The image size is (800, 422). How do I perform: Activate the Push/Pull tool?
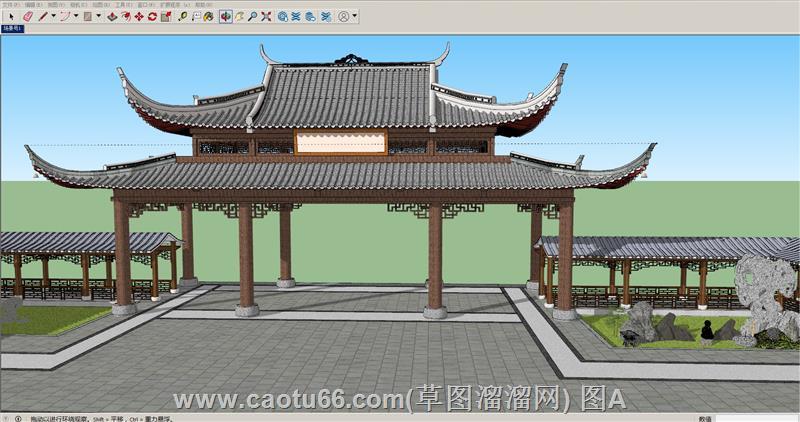[112, 16]
